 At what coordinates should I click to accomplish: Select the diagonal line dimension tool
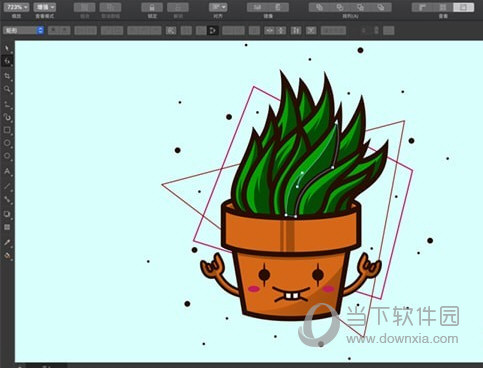7,186
